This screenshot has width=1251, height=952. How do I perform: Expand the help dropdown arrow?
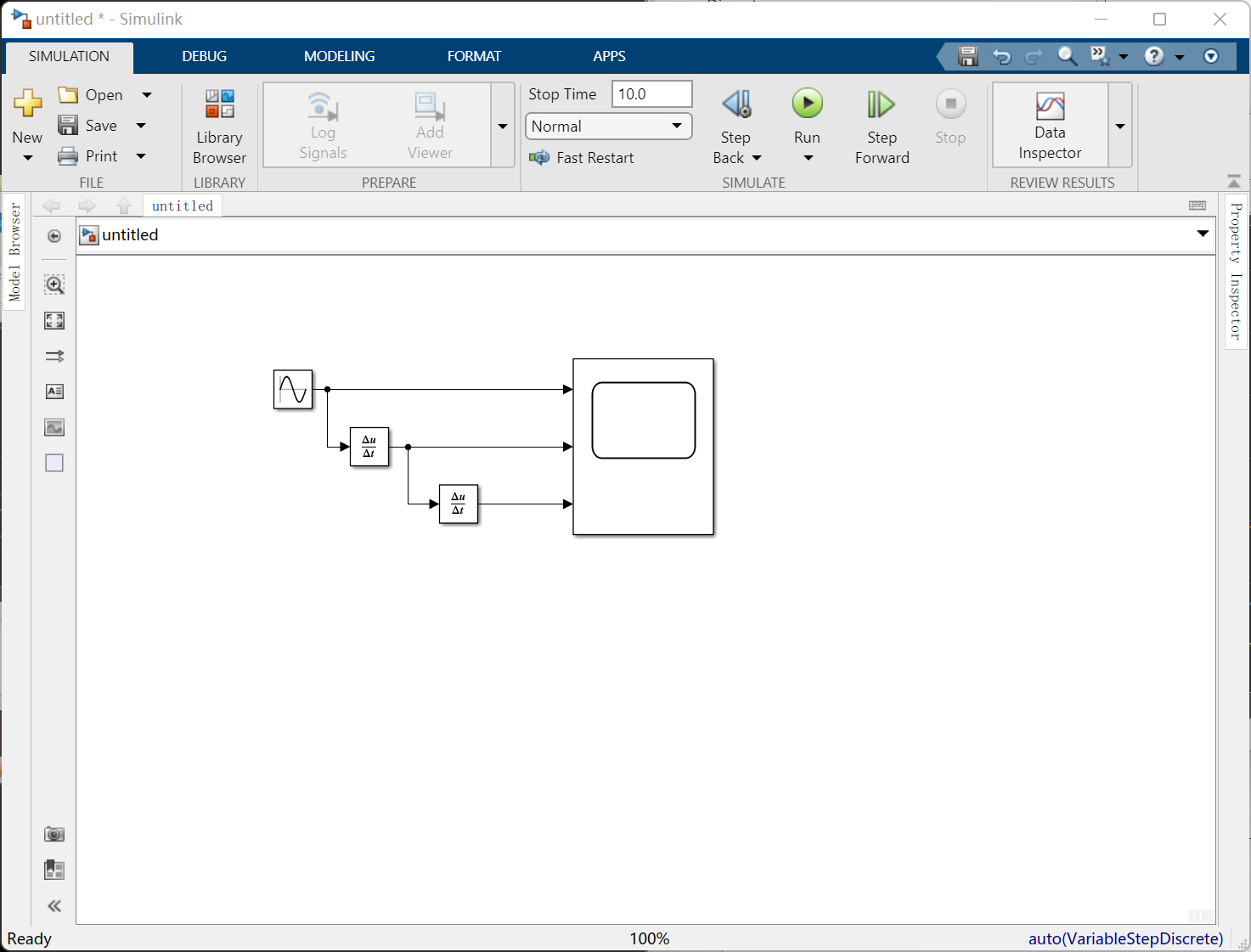pyautogui.click(x=1179, y=57)
